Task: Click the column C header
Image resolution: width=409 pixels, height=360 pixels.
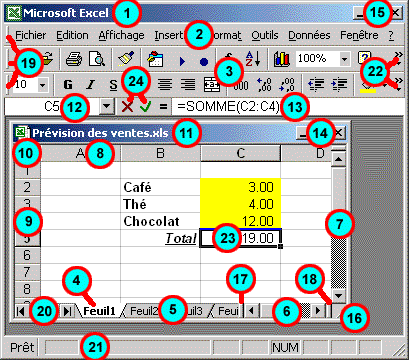Action: tap(241, 153)
